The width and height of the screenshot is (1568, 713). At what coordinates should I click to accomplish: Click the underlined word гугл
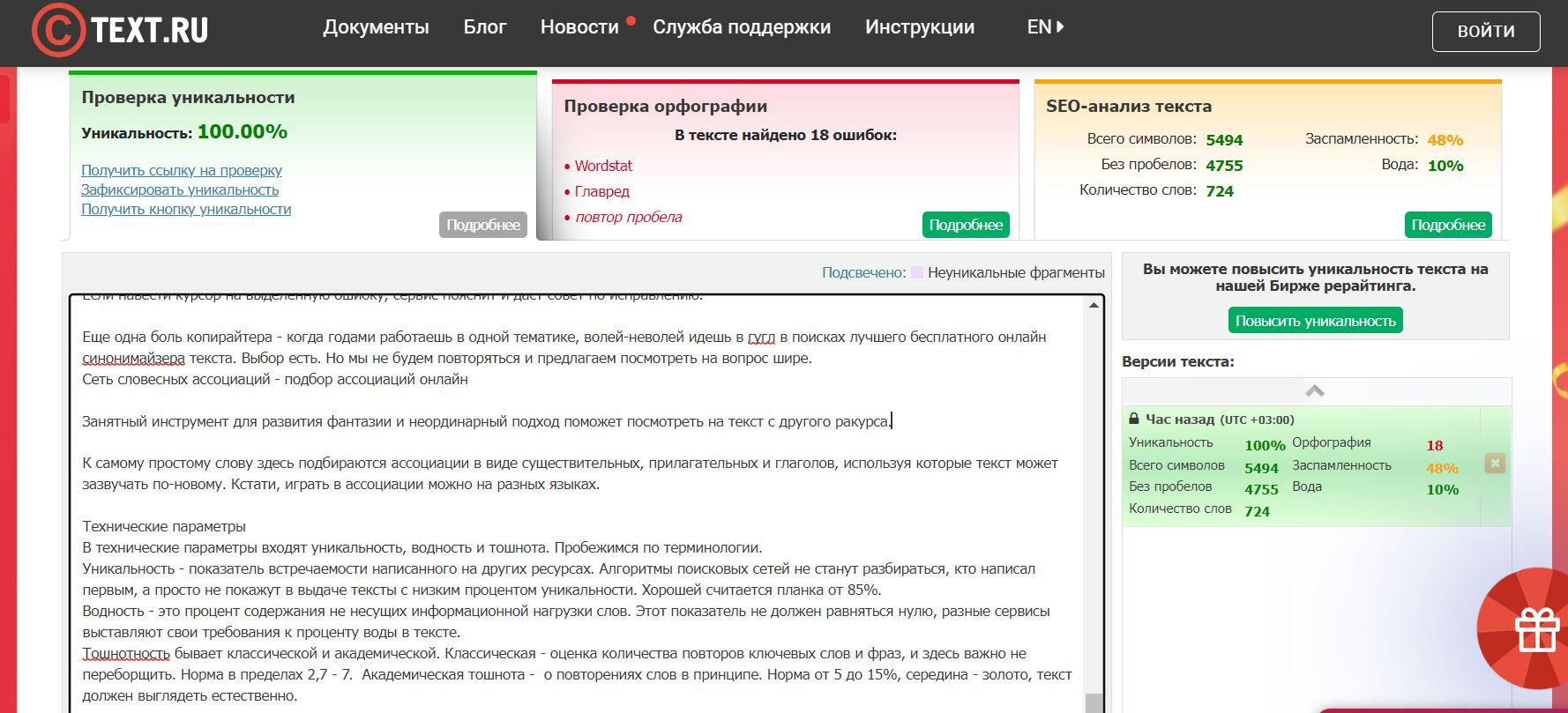pyautogui.click(x=761, y=337)
